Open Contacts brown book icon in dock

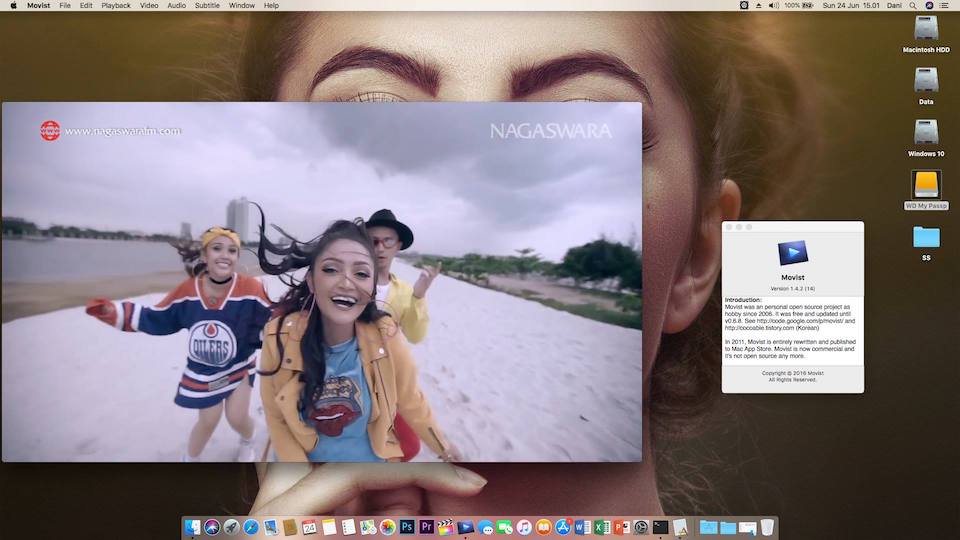pos(290,527)
